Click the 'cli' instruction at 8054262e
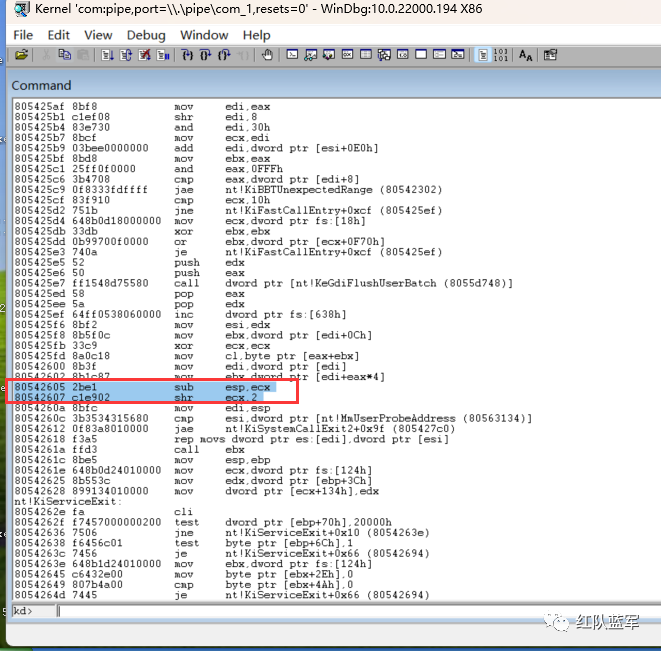The height and width of the screenshot is (651, 661). (x=103, y=512)
